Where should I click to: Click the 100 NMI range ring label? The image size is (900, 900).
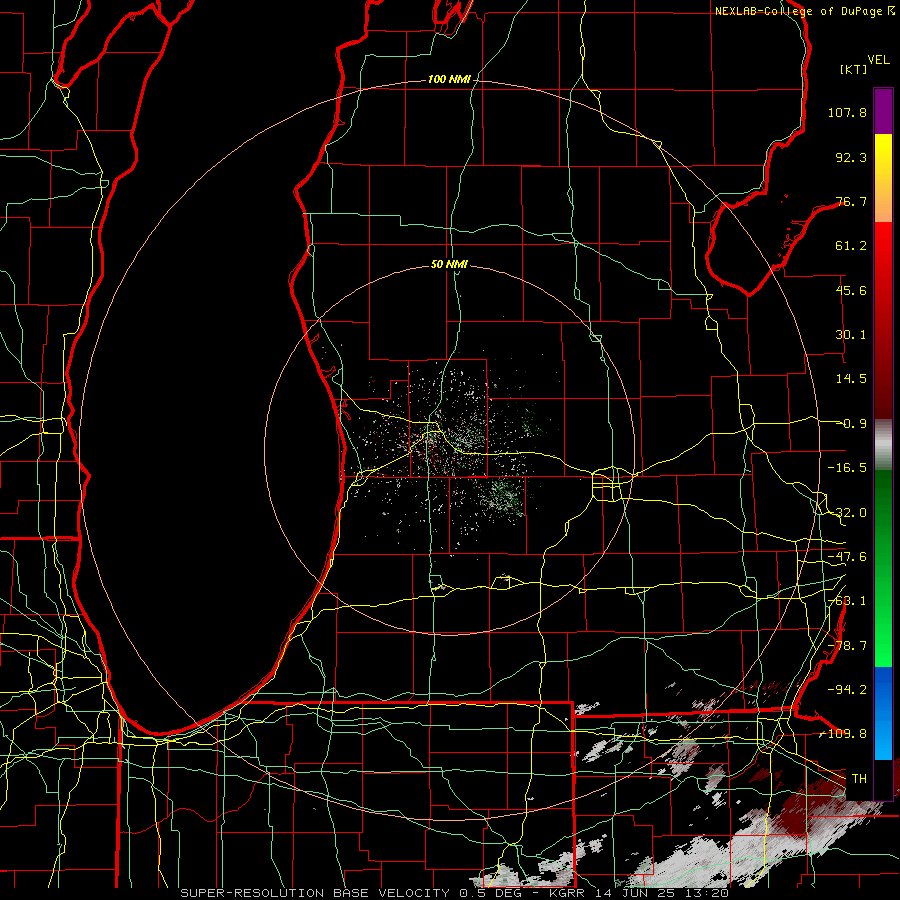[449, 79]
